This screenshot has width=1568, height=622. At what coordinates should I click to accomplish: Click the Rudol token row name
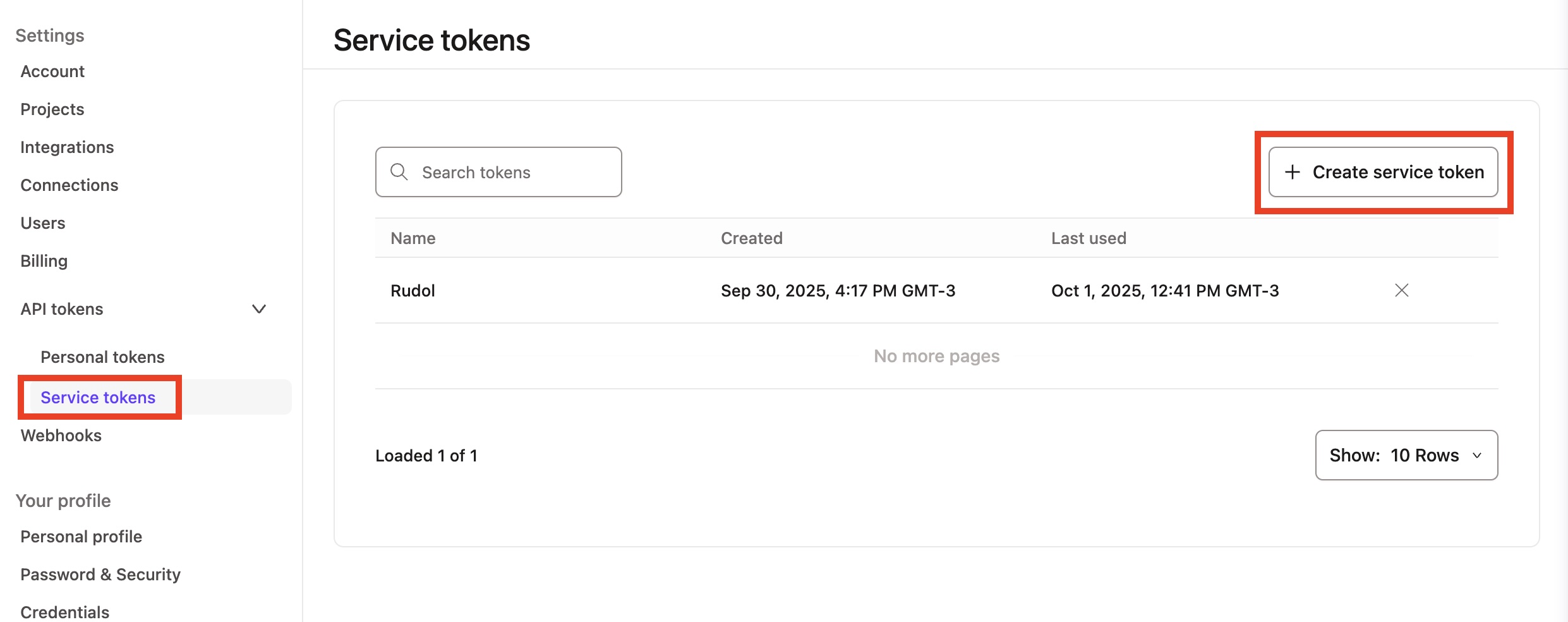[x=413, y=291]
